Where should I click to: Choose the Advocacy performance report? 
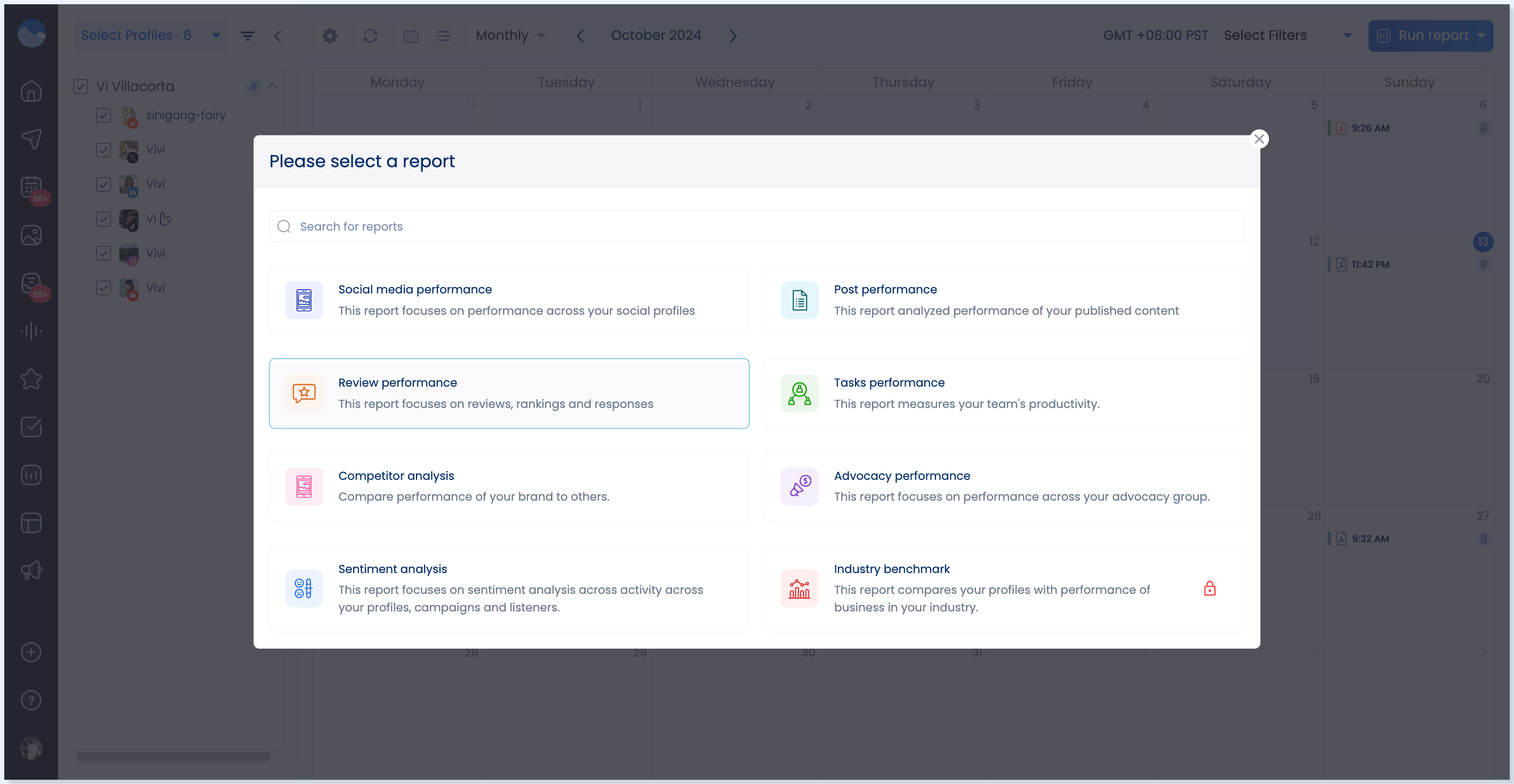click(x=1004, y=487)
